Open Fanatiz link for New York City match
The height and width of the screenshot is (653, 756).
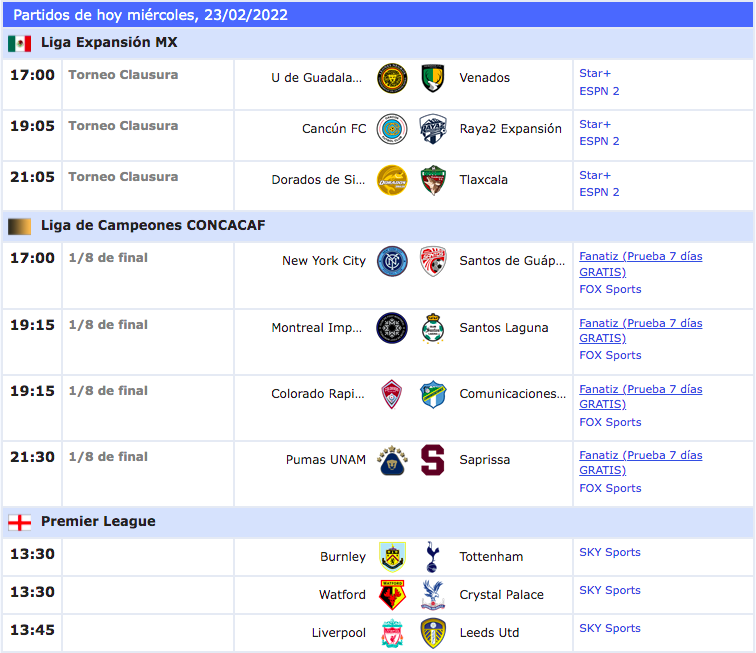pyautogui.click(x=640, y=264)
